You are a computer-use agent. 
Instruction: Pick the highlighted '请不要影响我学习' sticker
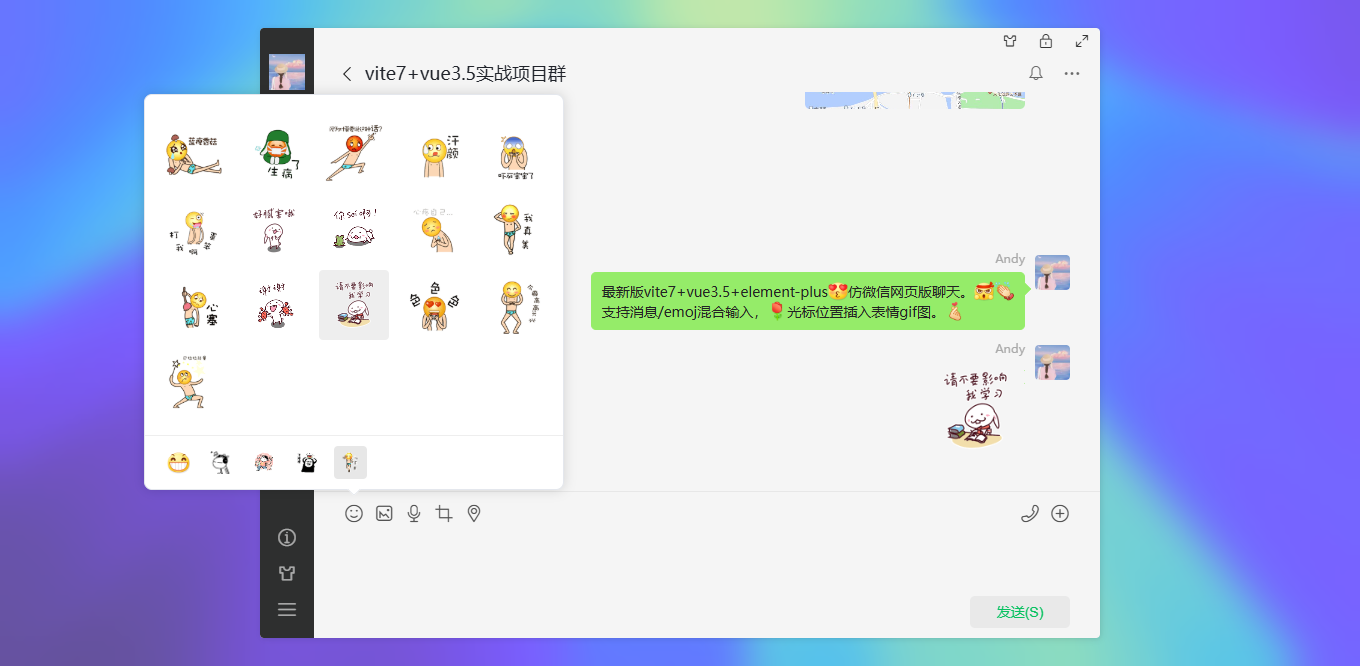[354, 305]
